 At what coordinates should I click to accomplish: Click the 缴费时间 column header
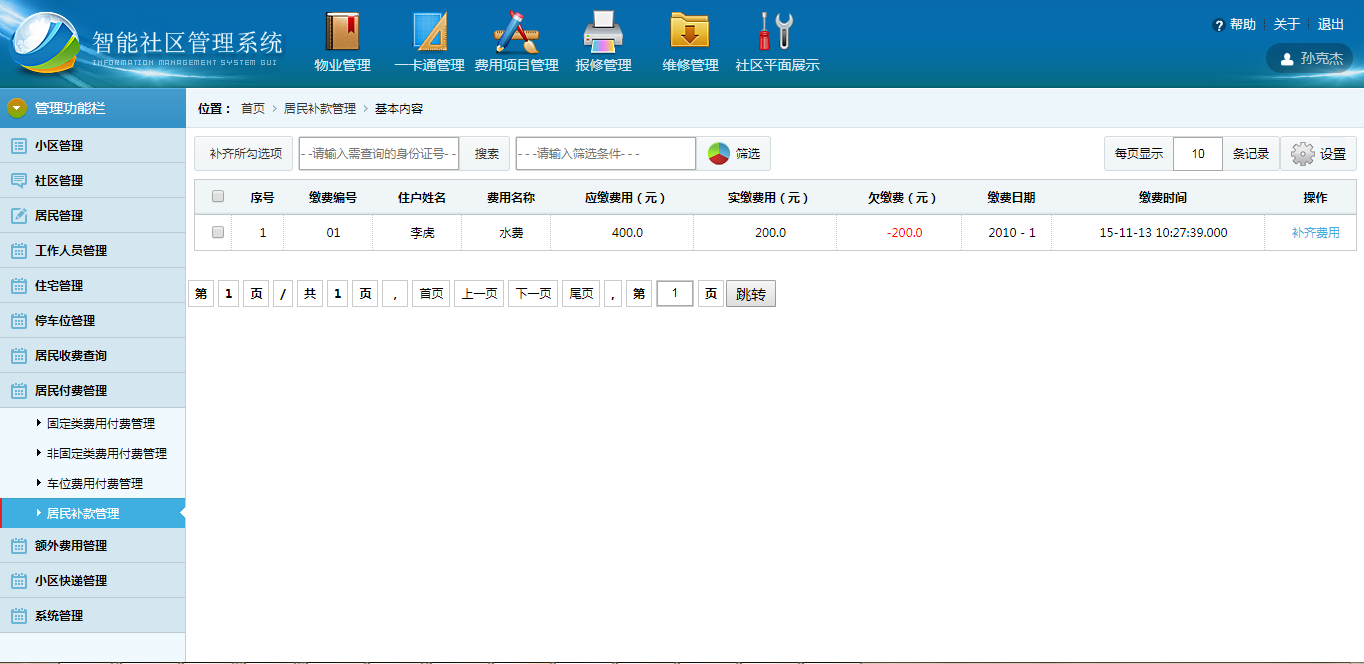(1163, 198)
